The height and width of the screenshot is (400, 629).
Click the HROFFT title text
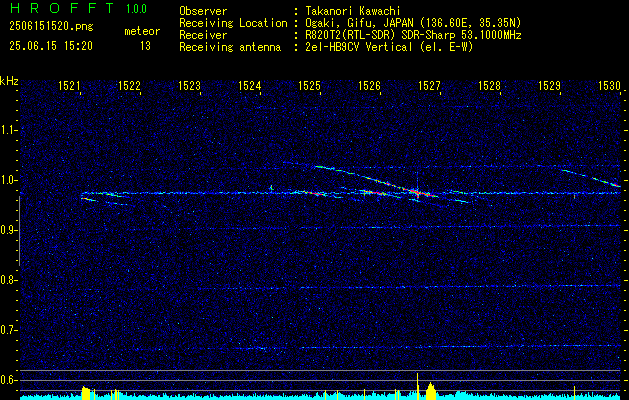[62, 8]
